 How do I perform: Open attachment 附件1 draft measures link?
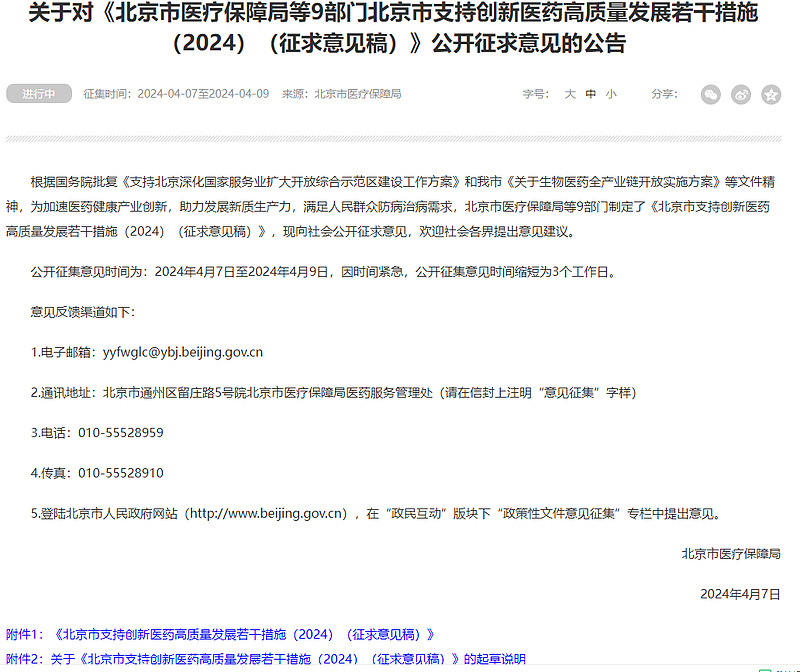(220, 634)
